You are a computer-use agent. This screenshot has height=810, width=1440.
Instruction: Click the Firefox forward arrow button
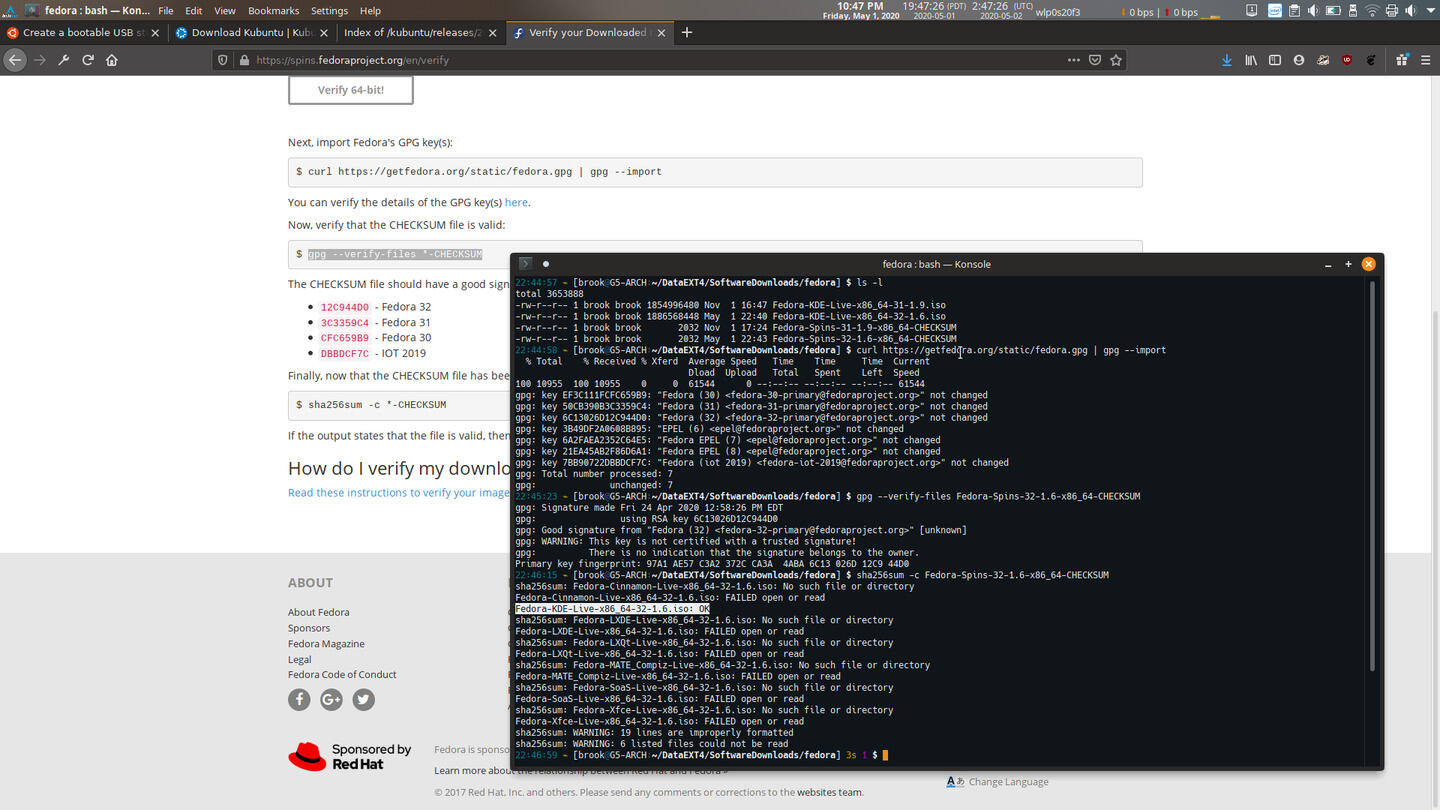tap(40, 60)
